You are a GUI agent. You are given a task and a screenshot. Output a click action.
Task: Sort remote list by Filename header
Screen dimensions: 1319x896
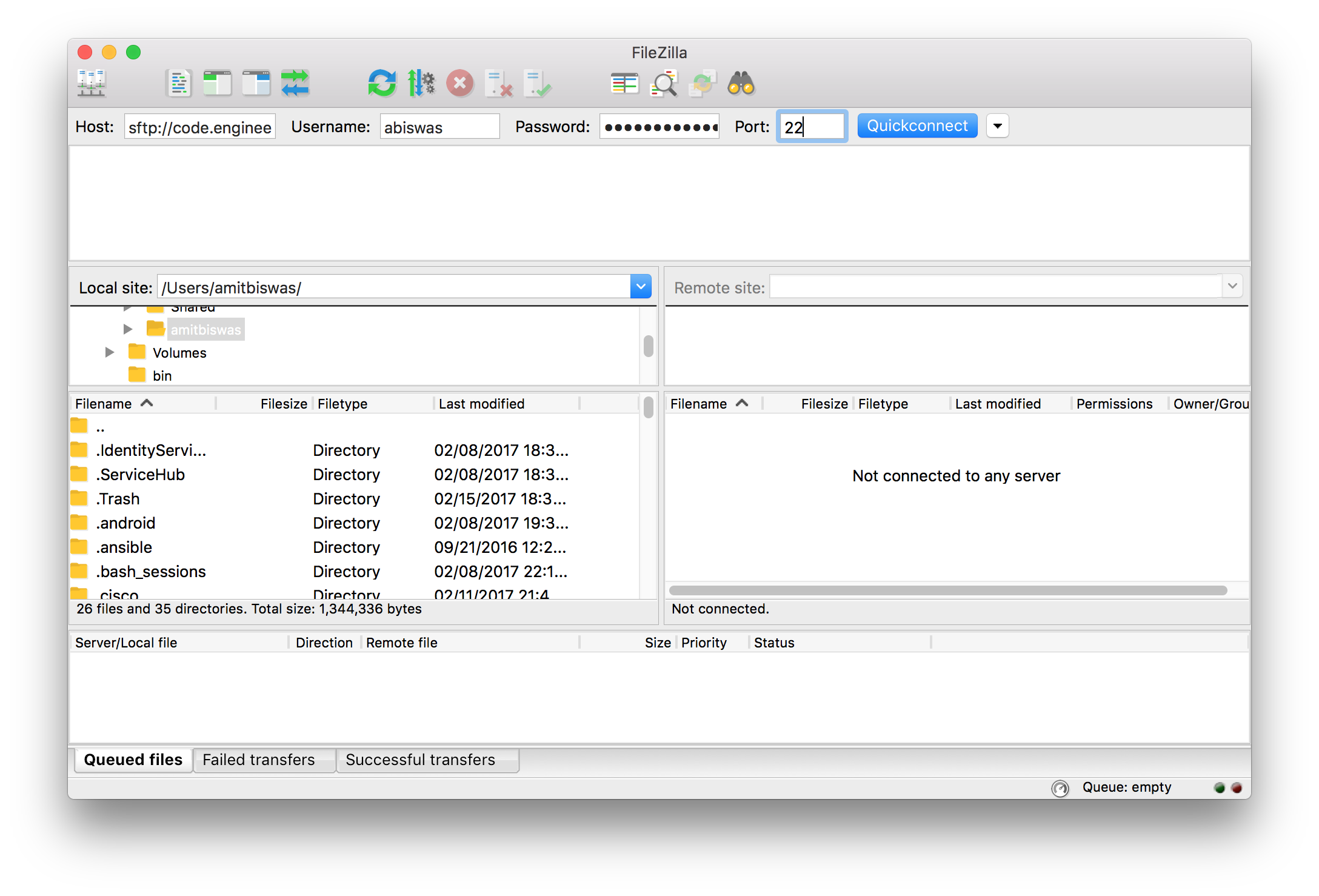(x=714, y=404)
